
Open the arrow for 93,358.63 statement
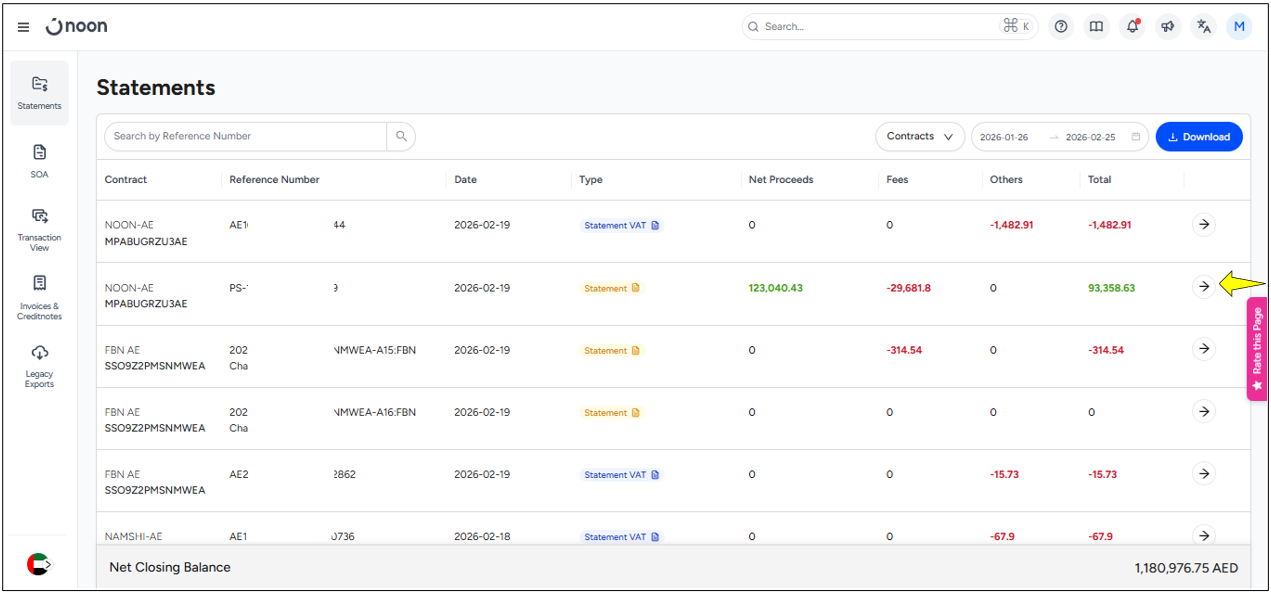[x=1203, y=287]
